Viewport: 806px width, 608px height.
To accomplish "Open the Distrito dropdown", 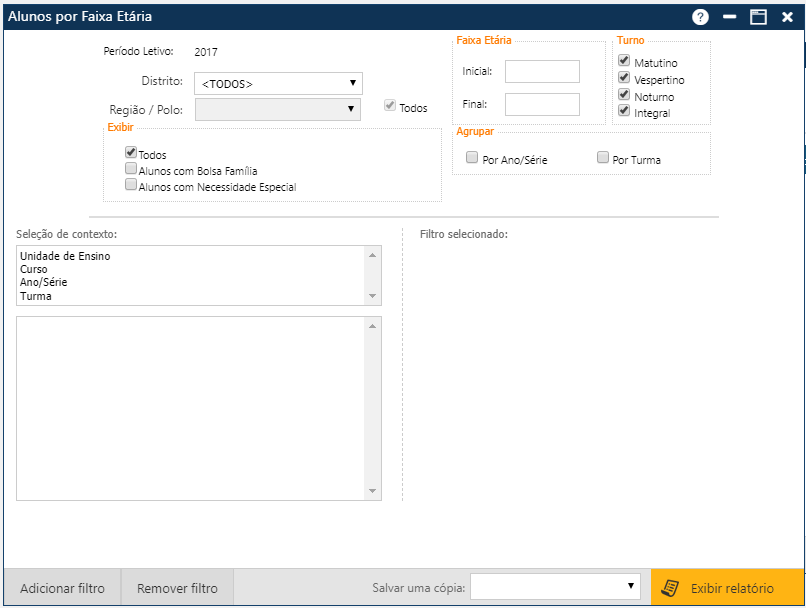I will pyautogui.click(x=278, y=84).
